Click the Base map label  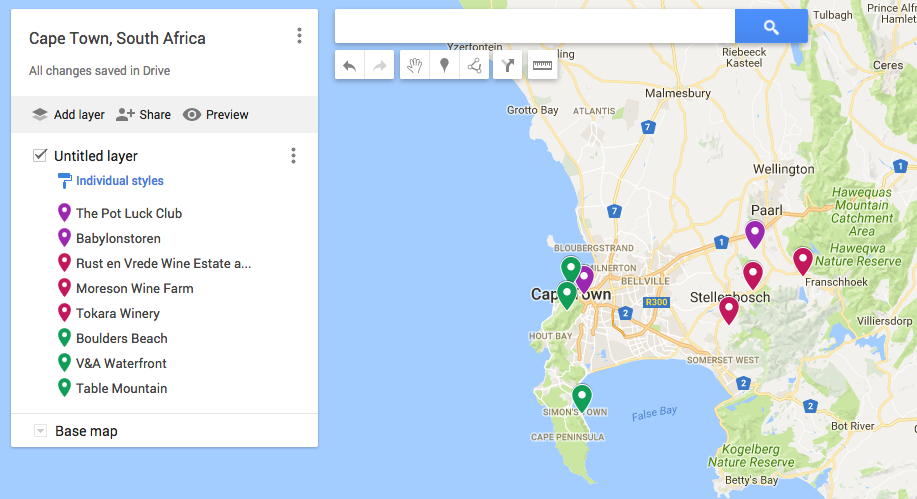pos(86,431)
